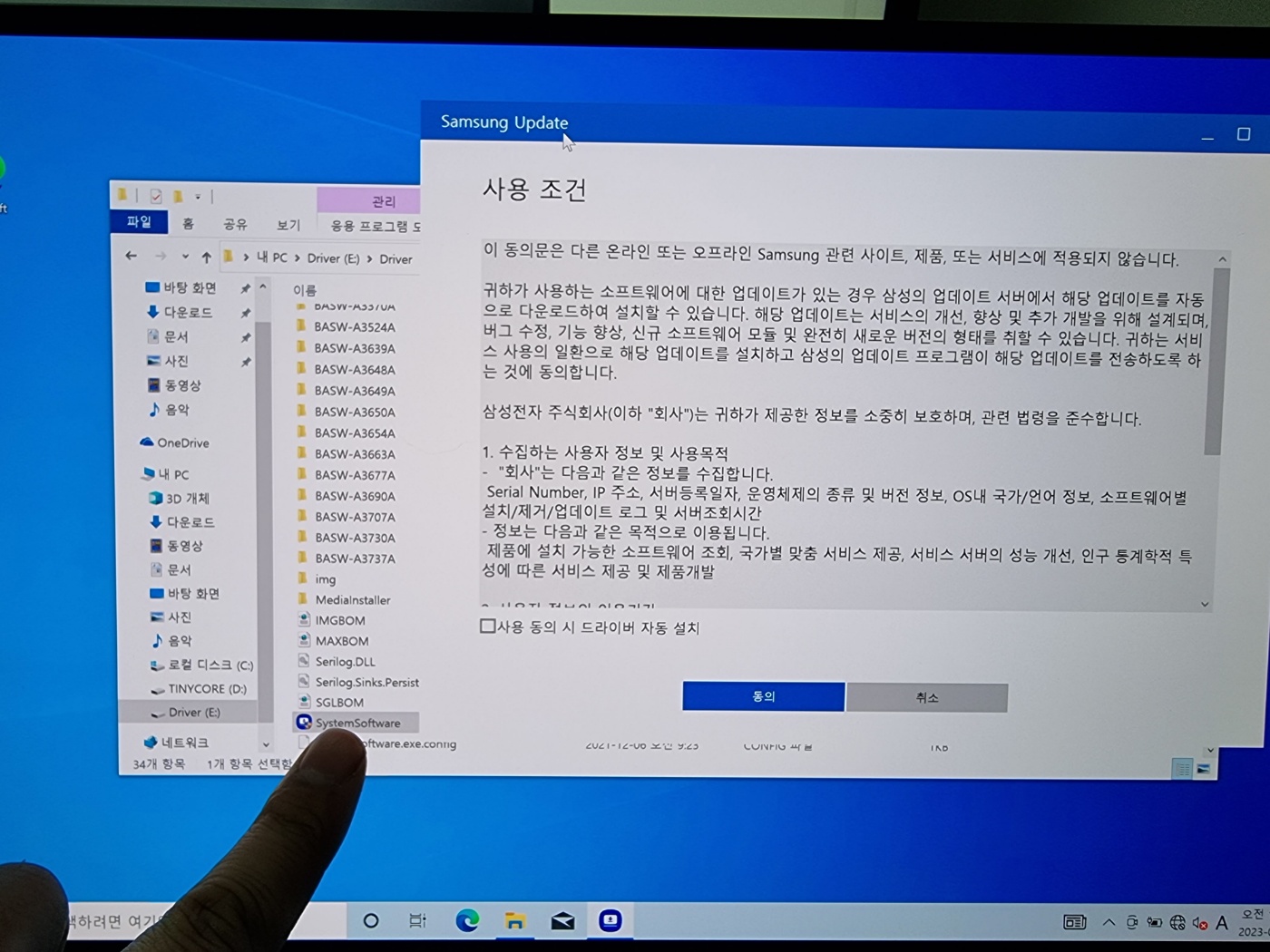Click the navigation pane scrollbar up arrow in Explorer

[x=263, y=287]
